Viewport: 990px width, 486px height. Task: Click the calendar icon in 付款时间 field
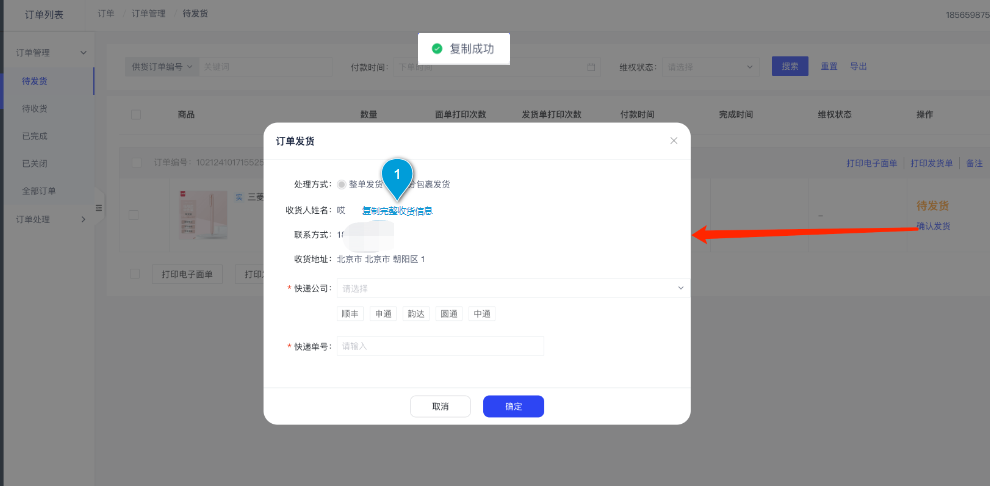(590, 67)
